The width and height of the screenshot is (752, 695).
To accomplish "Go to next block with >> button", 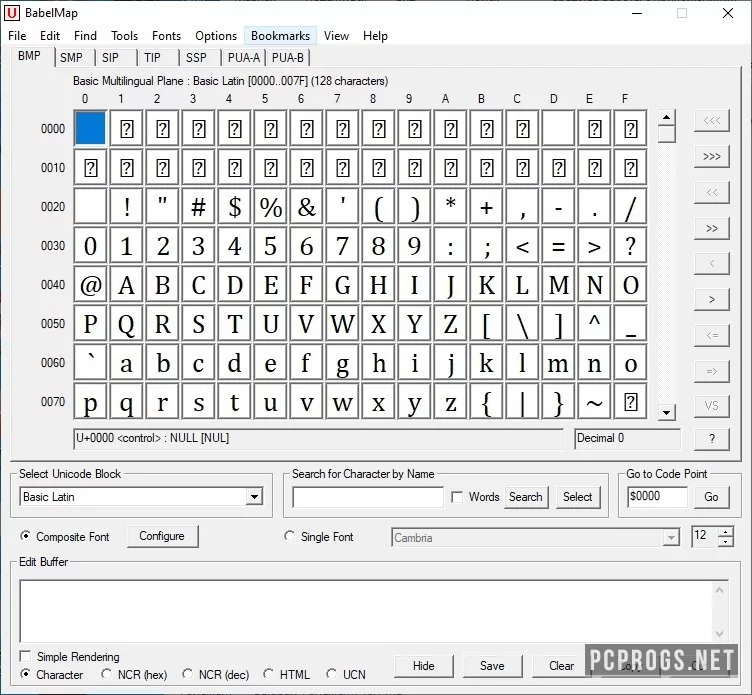I will [712, 228].
